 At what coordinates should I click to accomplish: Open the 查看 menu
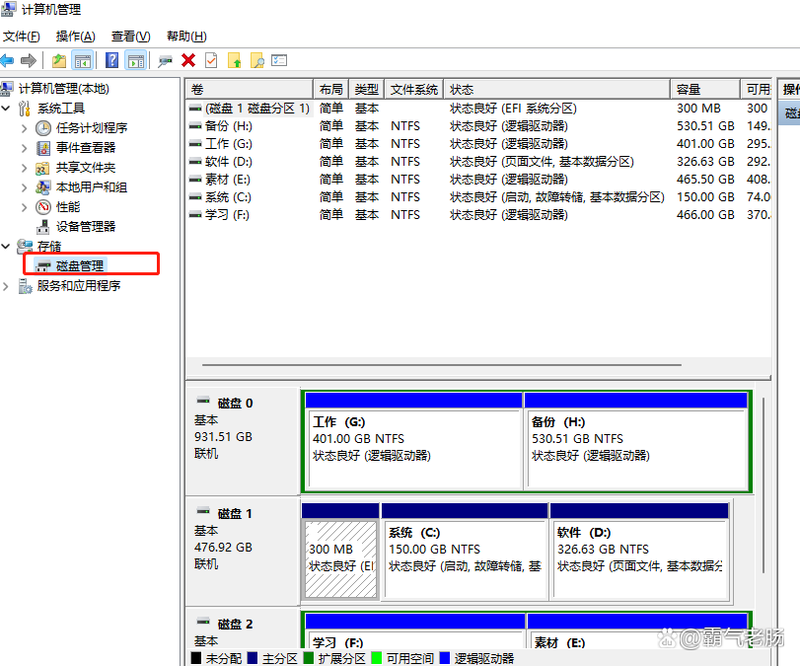tap(128, 36)
